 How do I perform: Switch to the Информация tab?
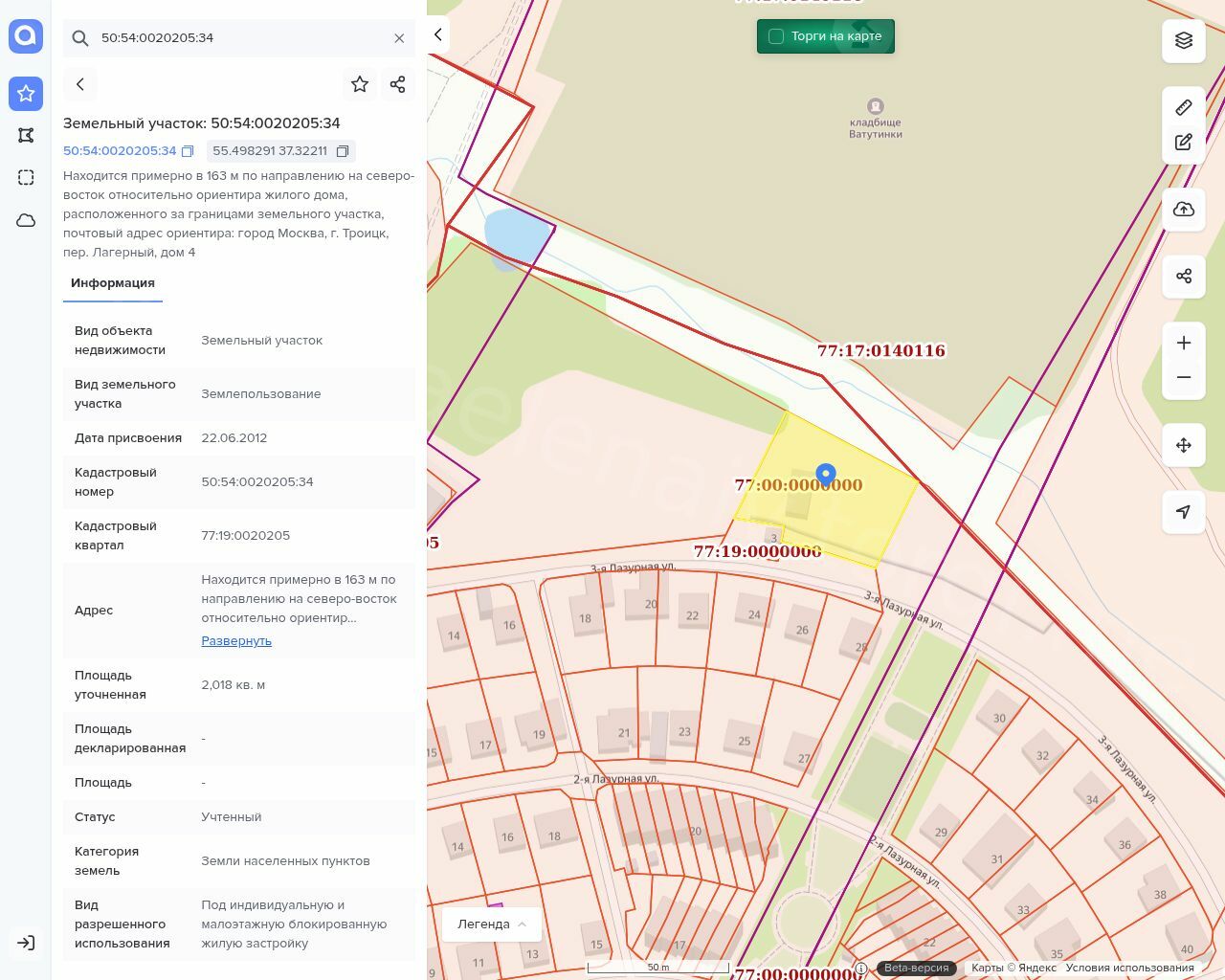(x=113, y=283)
